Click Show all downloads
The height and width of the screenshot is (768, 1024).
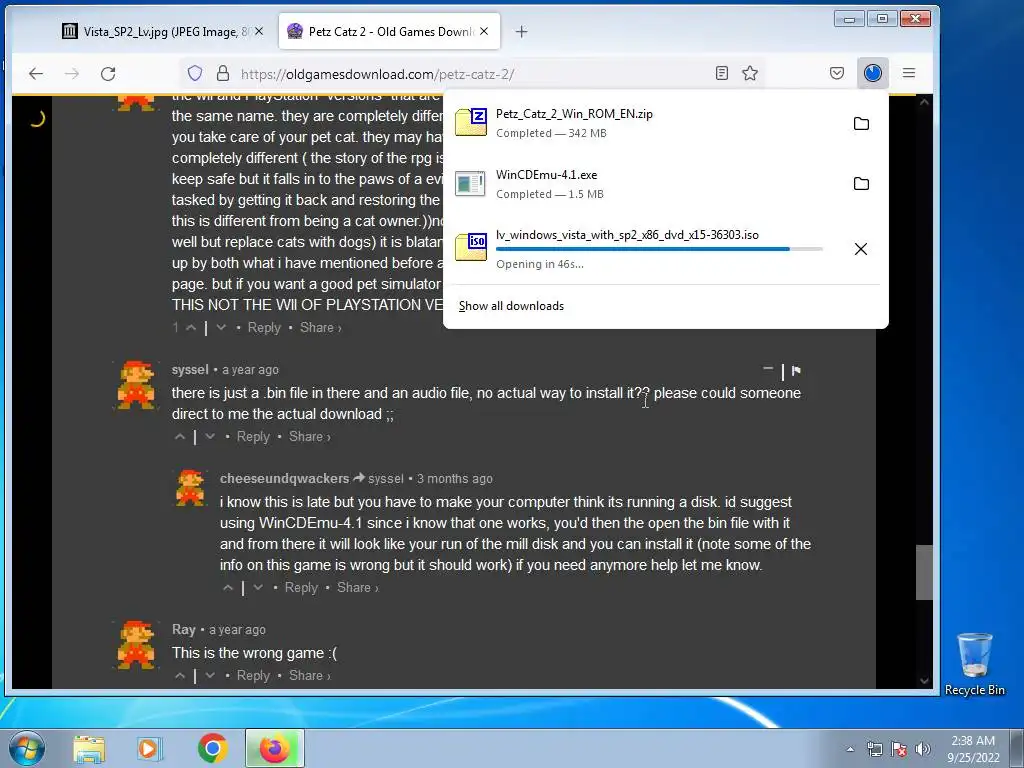click(x=511, y=306)
